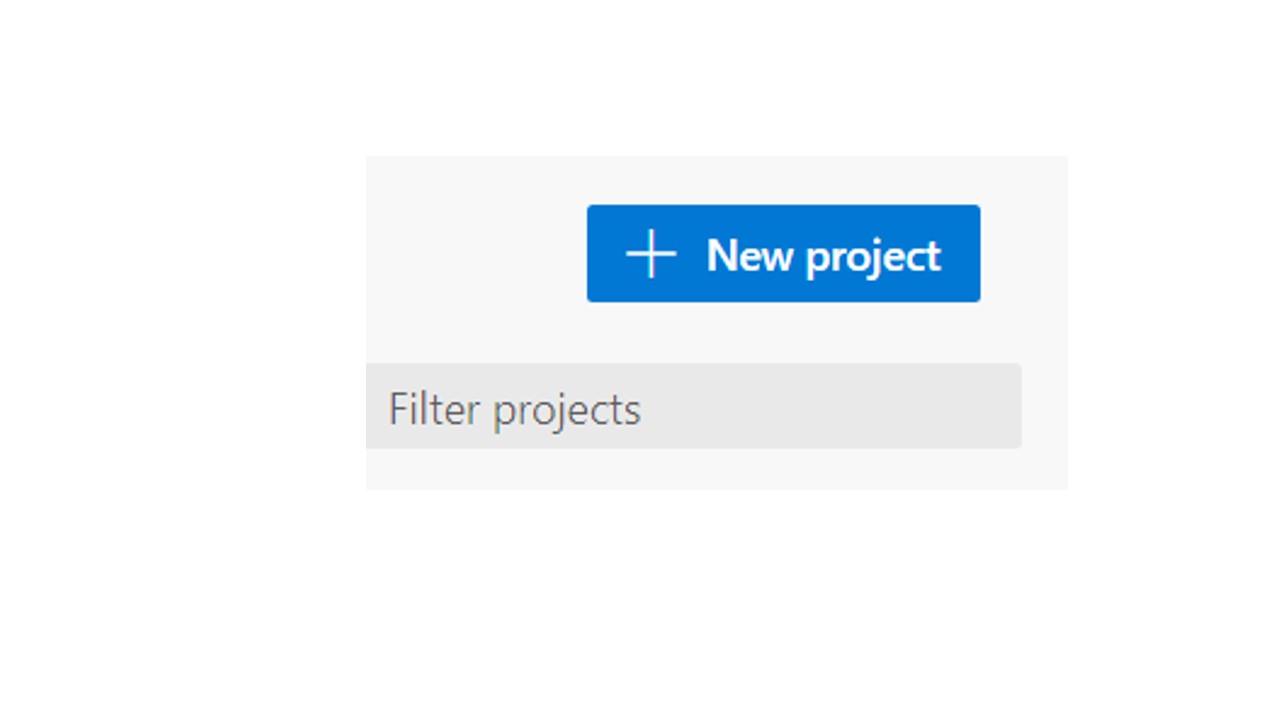This screenshot has width=1280, height=720.
Task: Click the cross-shaped add icon in the blue button
Action: [x=651, y=254]
